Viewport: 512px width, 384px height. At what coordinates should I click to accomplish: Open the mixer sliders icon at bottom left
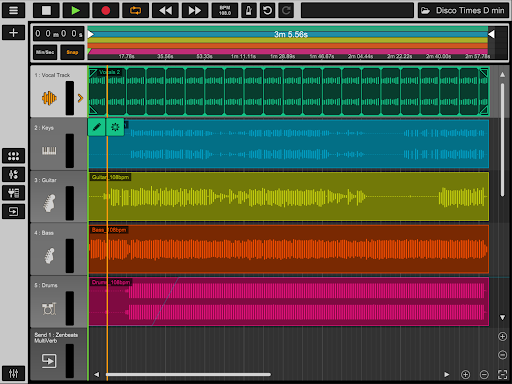point(13,373)
